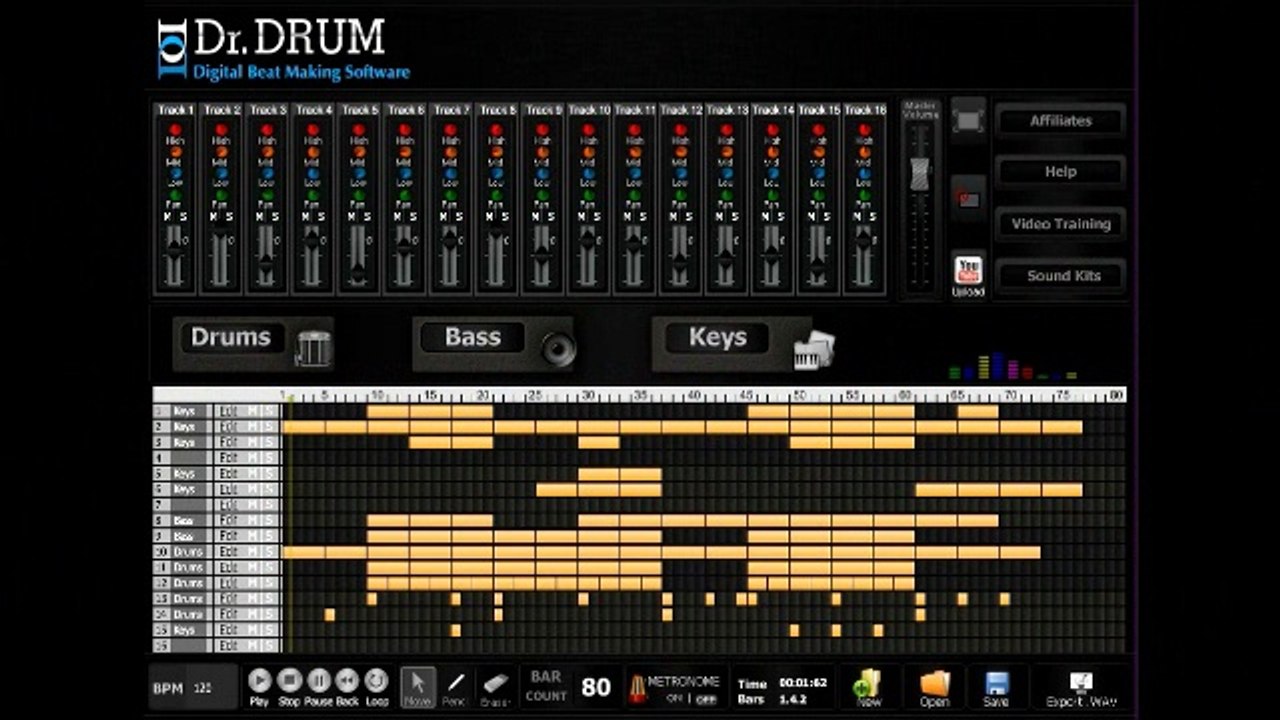Open the Bass sequencer

pyautogui.click(x=473, y=337)
